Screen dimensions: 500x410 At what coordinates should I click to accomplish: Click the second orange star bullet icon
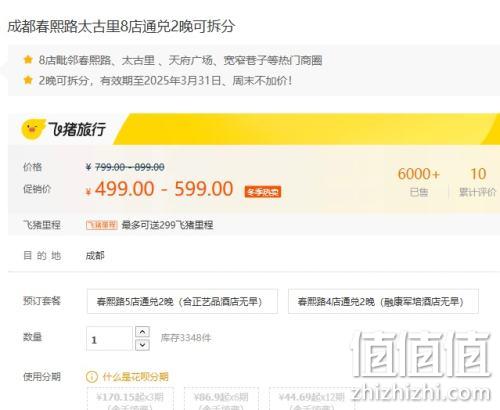[28, 80]
